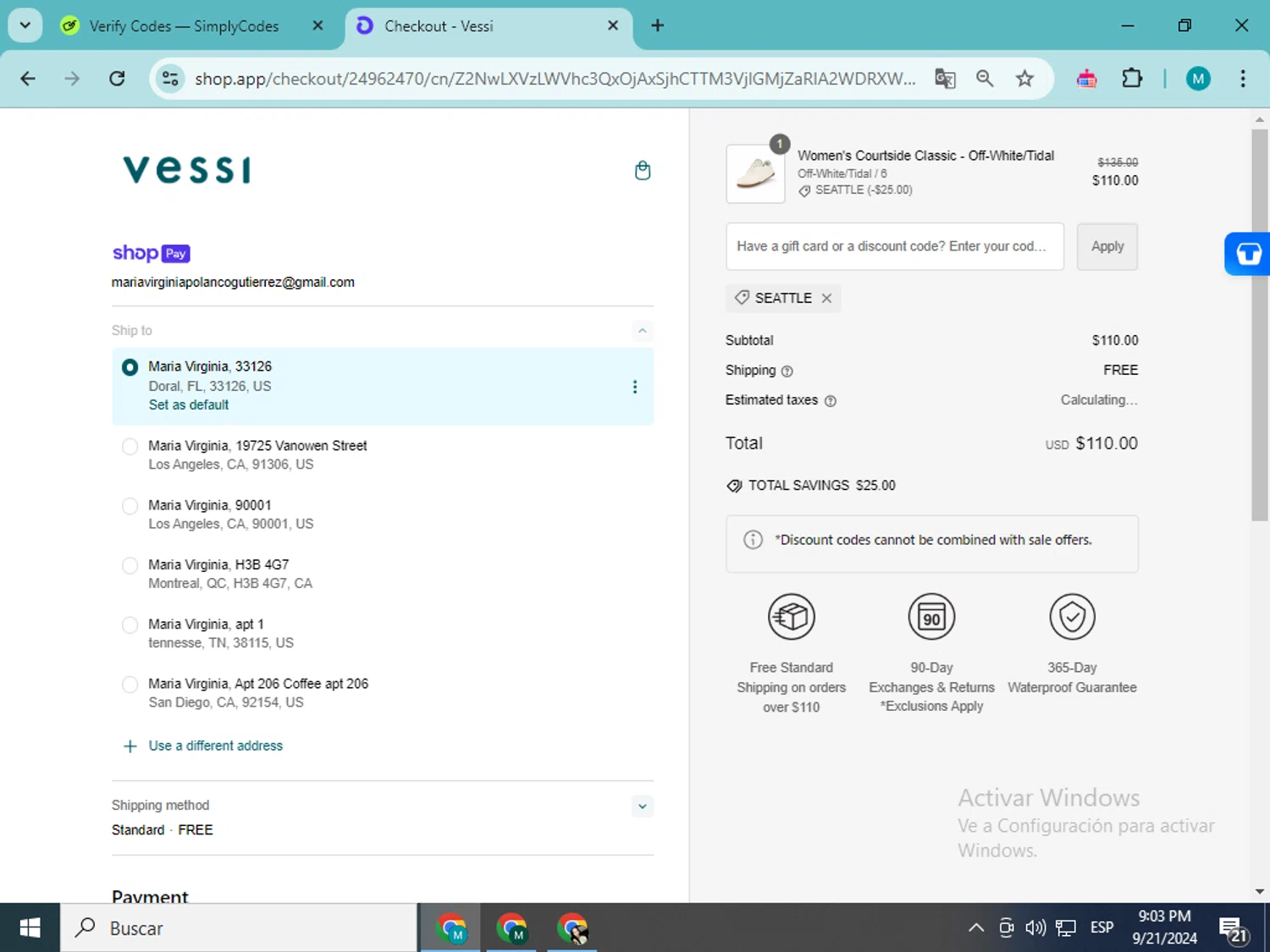Open the notification center icon
1270x952 pixels.
point(1233,928)
